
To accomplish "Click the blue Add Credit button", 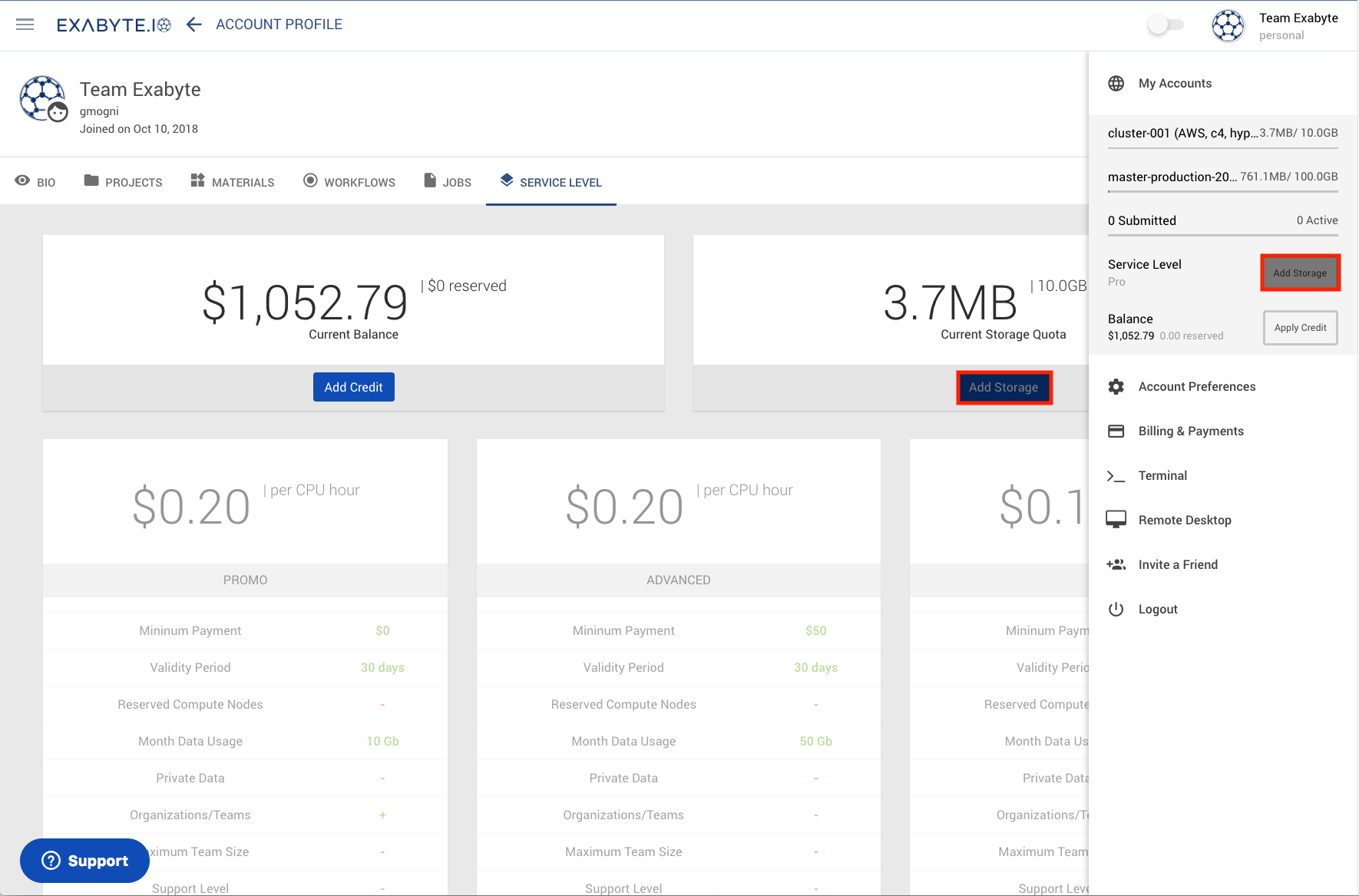I will pos(353,387).
